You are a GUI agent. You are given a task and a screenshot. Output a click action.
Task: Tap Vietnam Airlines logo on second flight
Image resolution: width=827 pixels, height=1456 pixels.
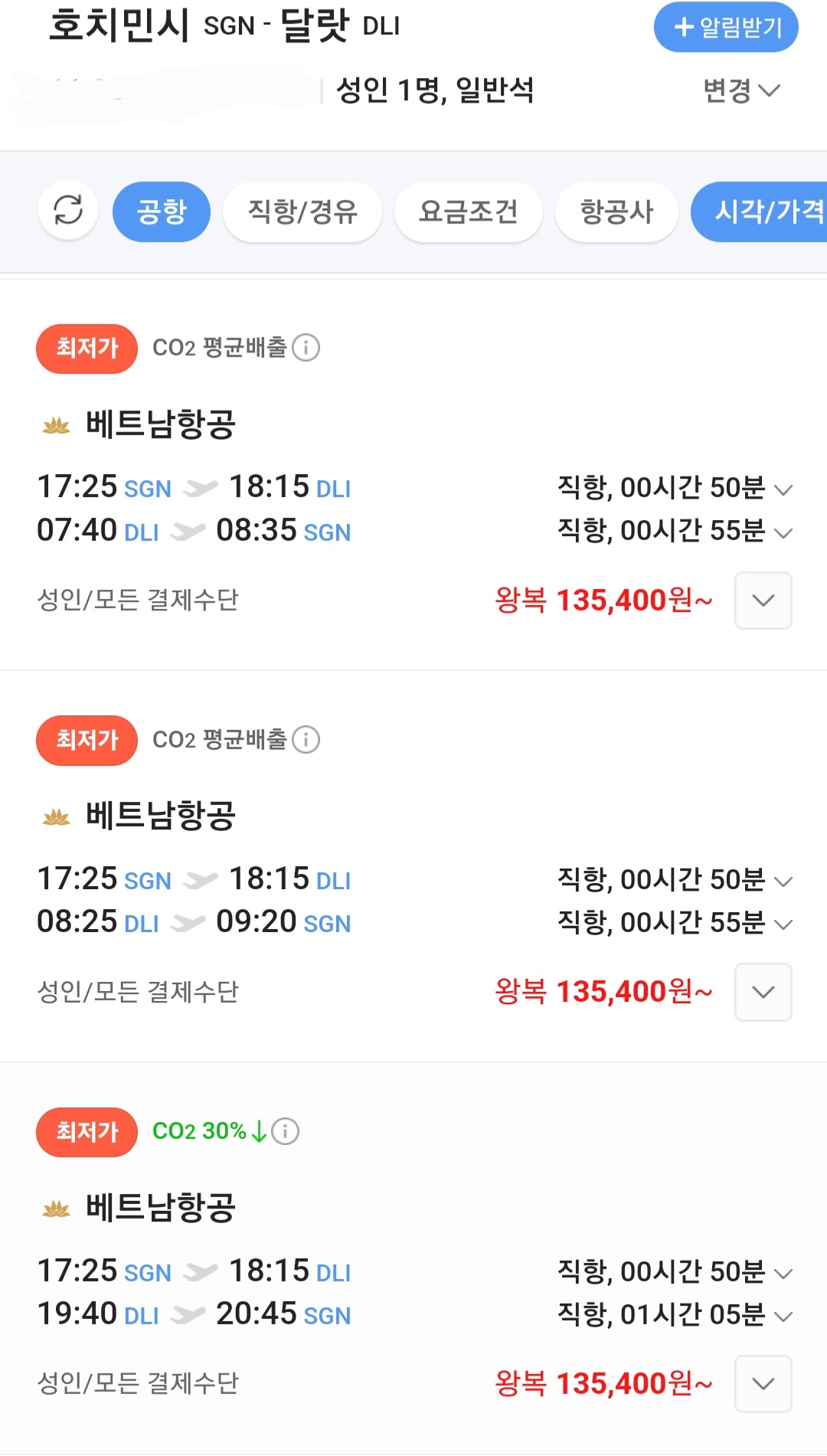56,817
